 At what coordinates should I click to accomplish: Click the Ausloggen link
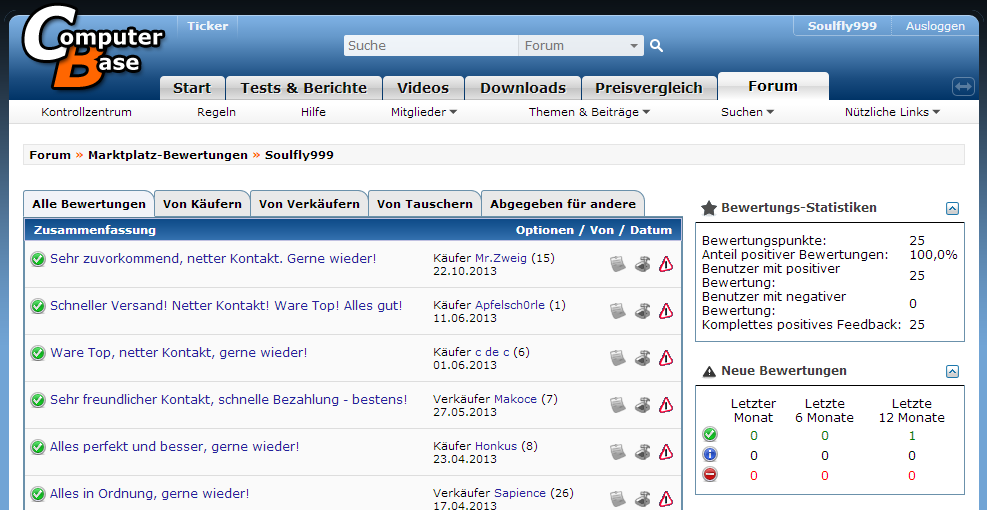click(x=935, y=26)
